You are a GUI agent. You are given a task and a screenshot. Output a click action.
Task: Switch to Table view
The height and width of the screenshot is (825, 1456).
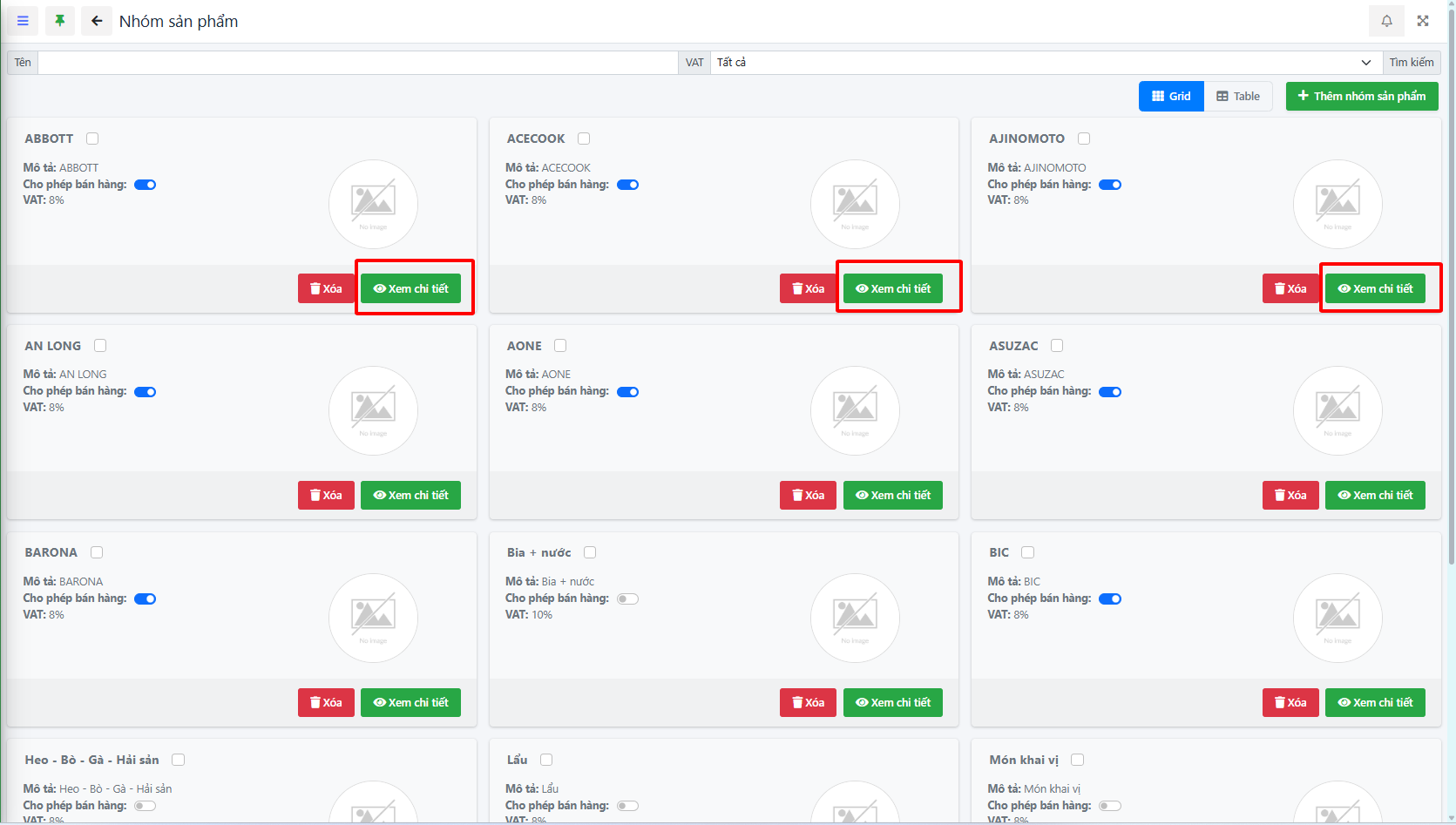(1238, 96)
